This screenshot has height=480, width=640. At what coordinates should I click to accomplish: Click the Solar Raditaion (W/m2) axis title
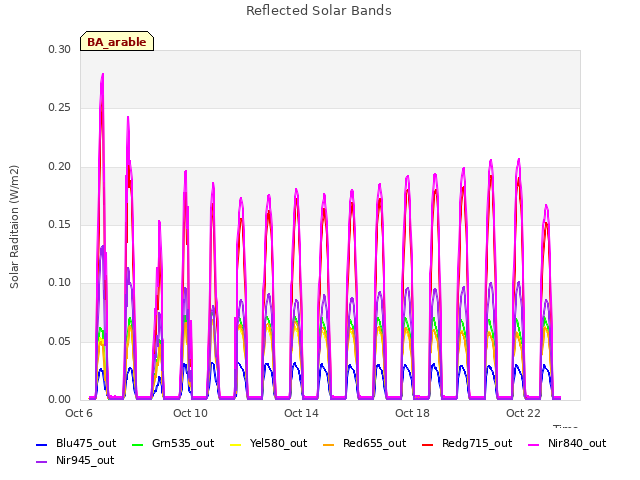14,227
